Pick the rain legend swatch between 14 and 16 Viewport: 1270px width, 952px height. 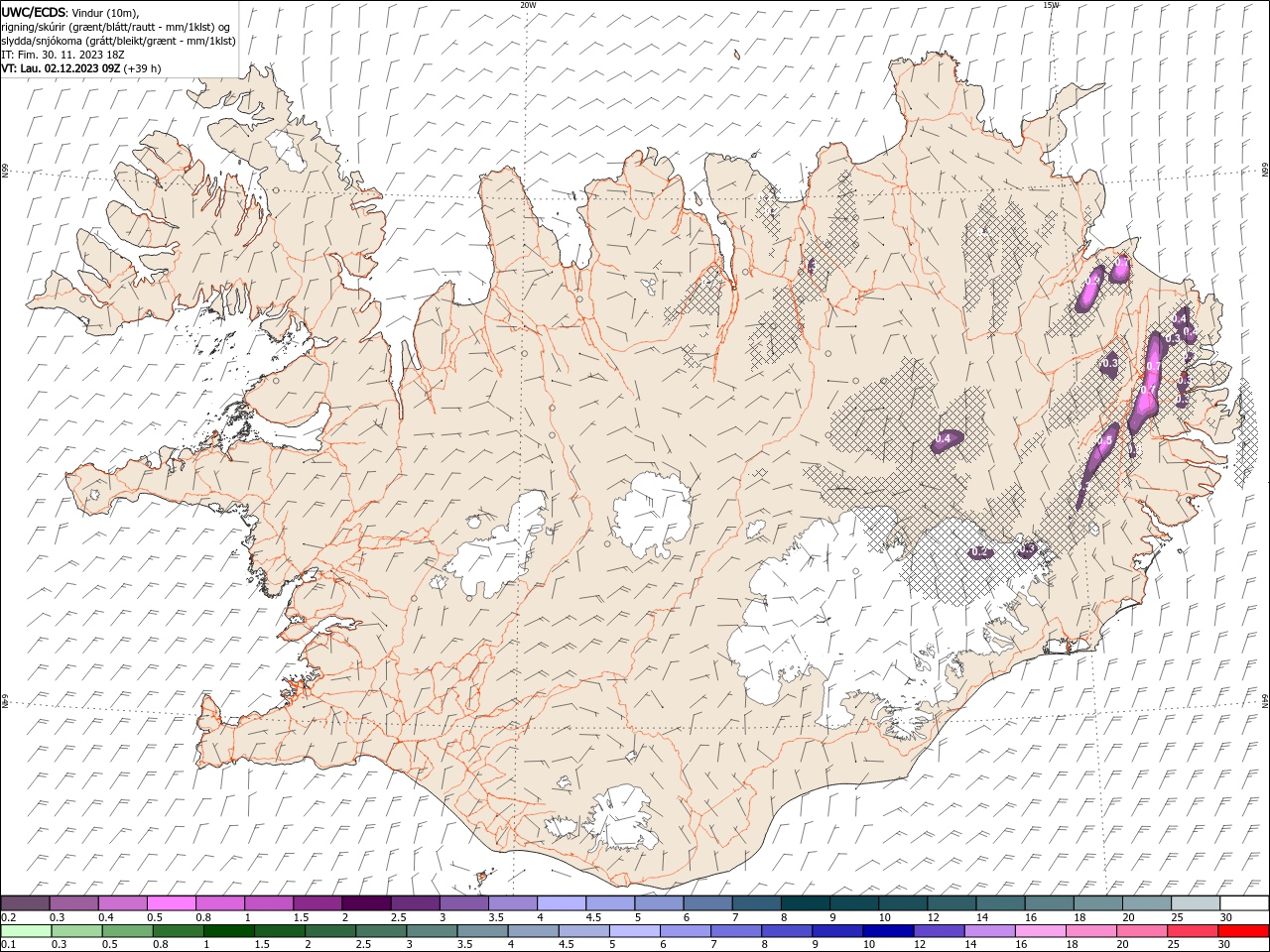989,931
